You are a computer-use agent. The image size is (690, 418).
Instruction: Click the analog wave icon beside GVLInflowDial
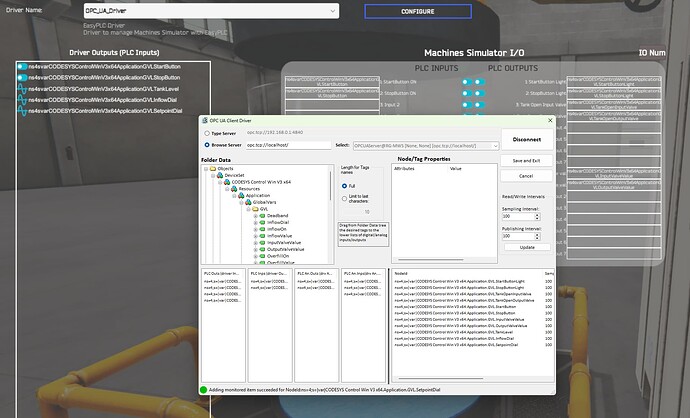tap(22, 100)
